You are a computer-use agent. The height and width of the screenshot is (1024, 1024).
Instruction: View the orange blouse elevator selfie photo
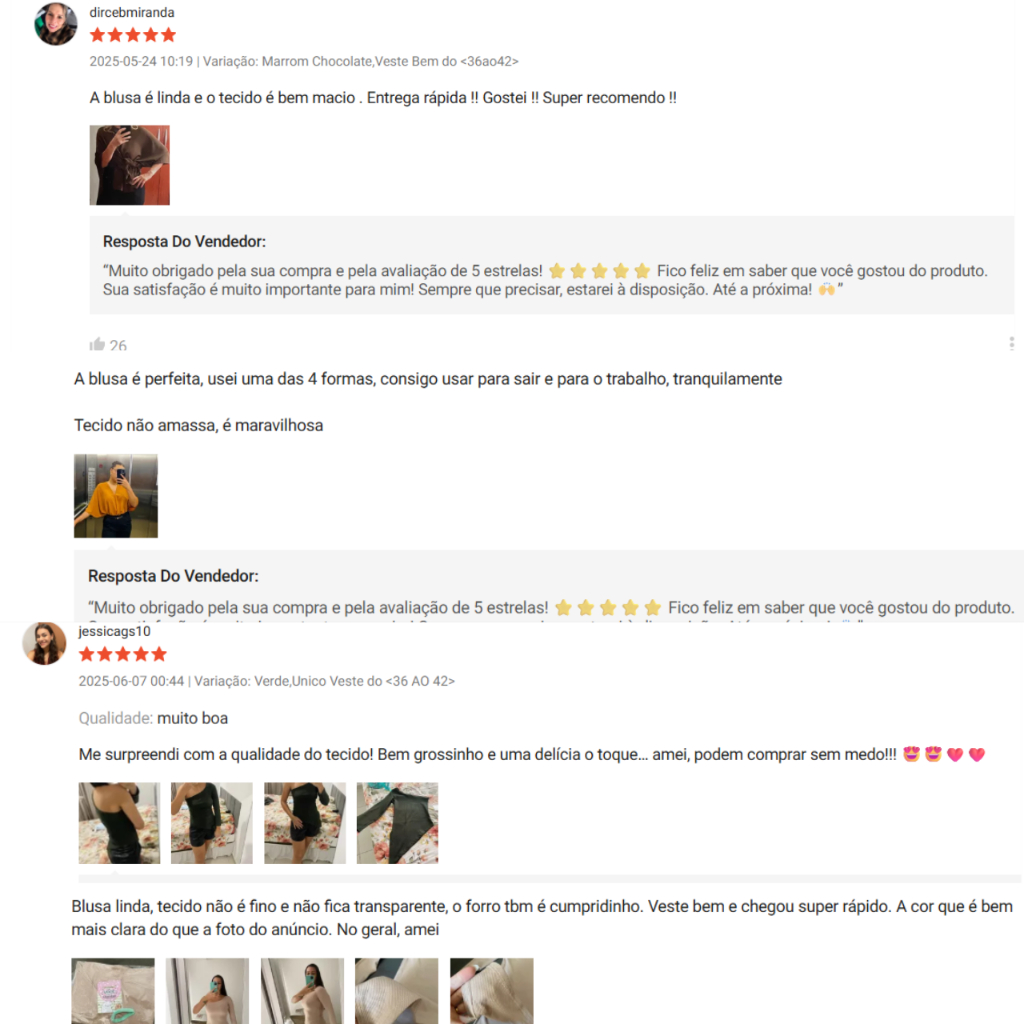116,496
